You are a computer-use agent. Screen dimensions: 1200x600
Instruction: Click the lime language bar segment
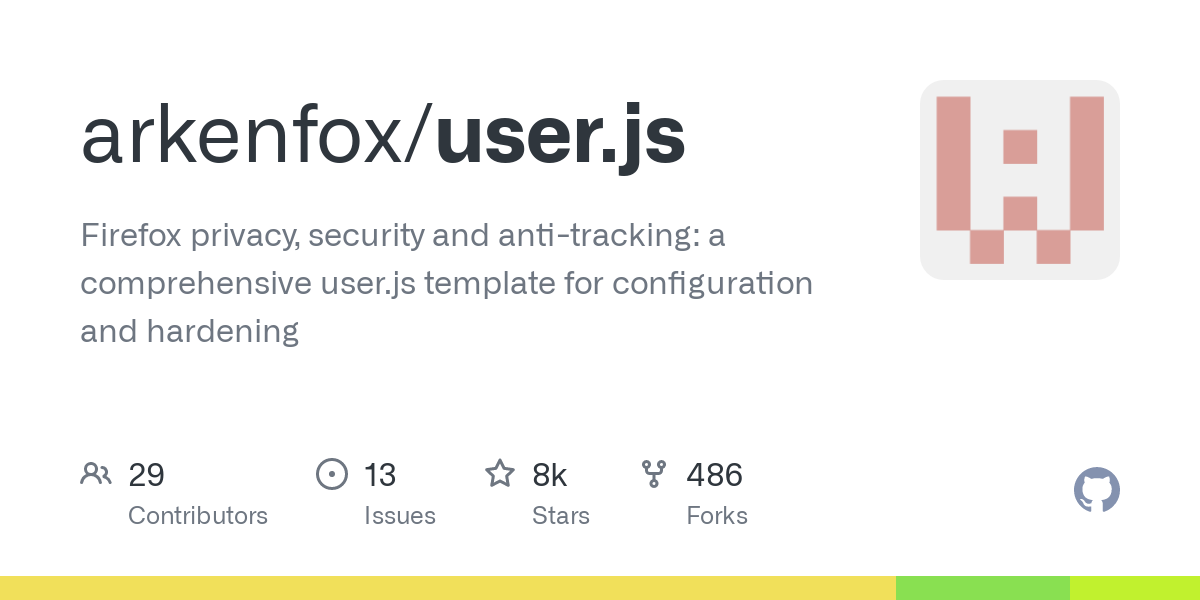pos(1134,588)
